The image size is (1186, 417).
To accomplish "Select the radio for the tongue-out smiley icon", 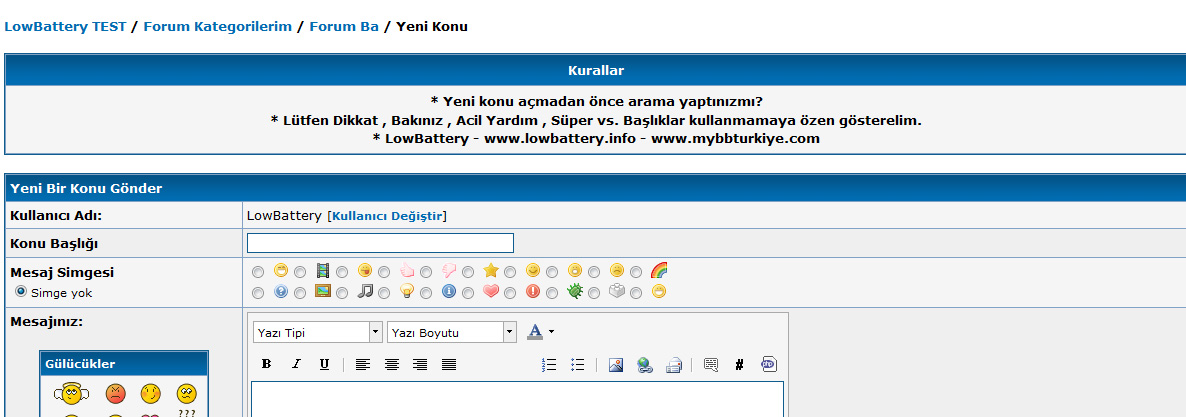I will (x=343, y=272).
